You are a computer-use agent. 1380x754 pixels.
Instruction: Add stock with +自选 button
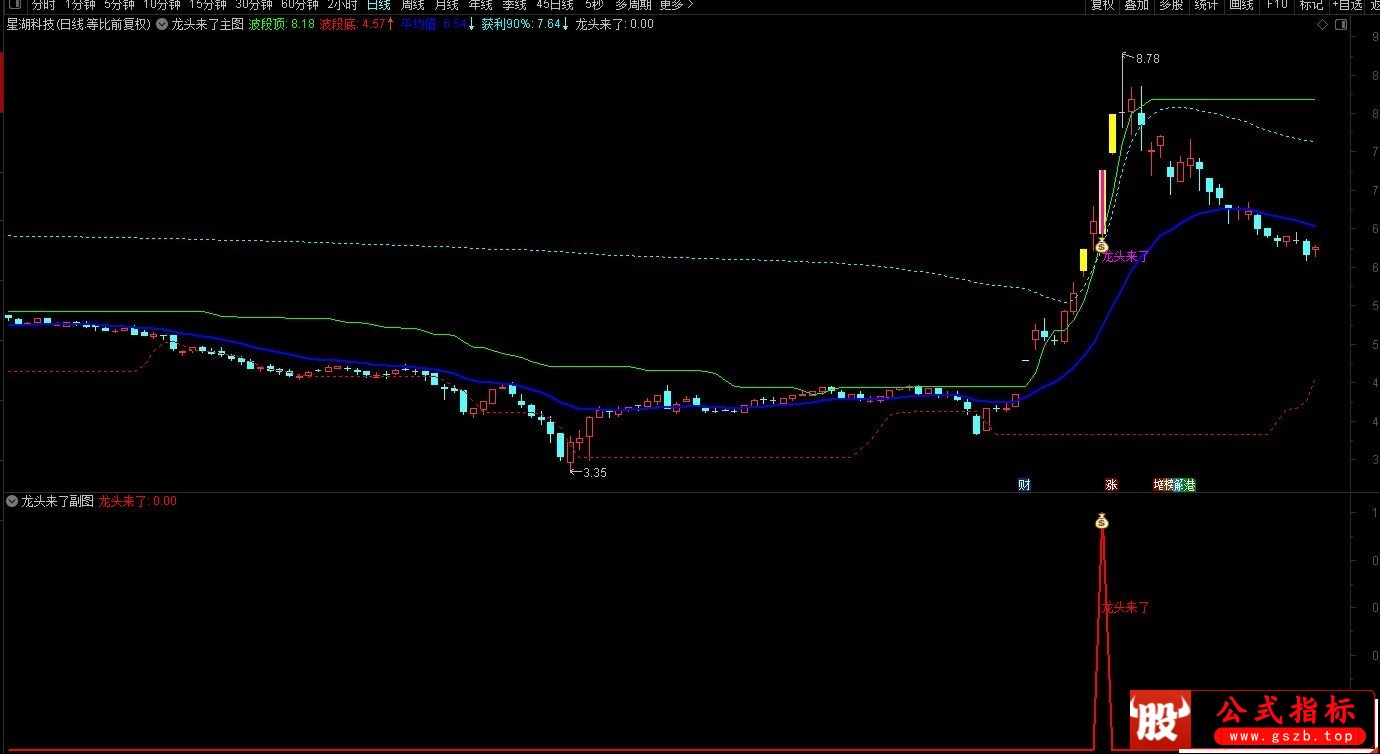click(1347, 5)
